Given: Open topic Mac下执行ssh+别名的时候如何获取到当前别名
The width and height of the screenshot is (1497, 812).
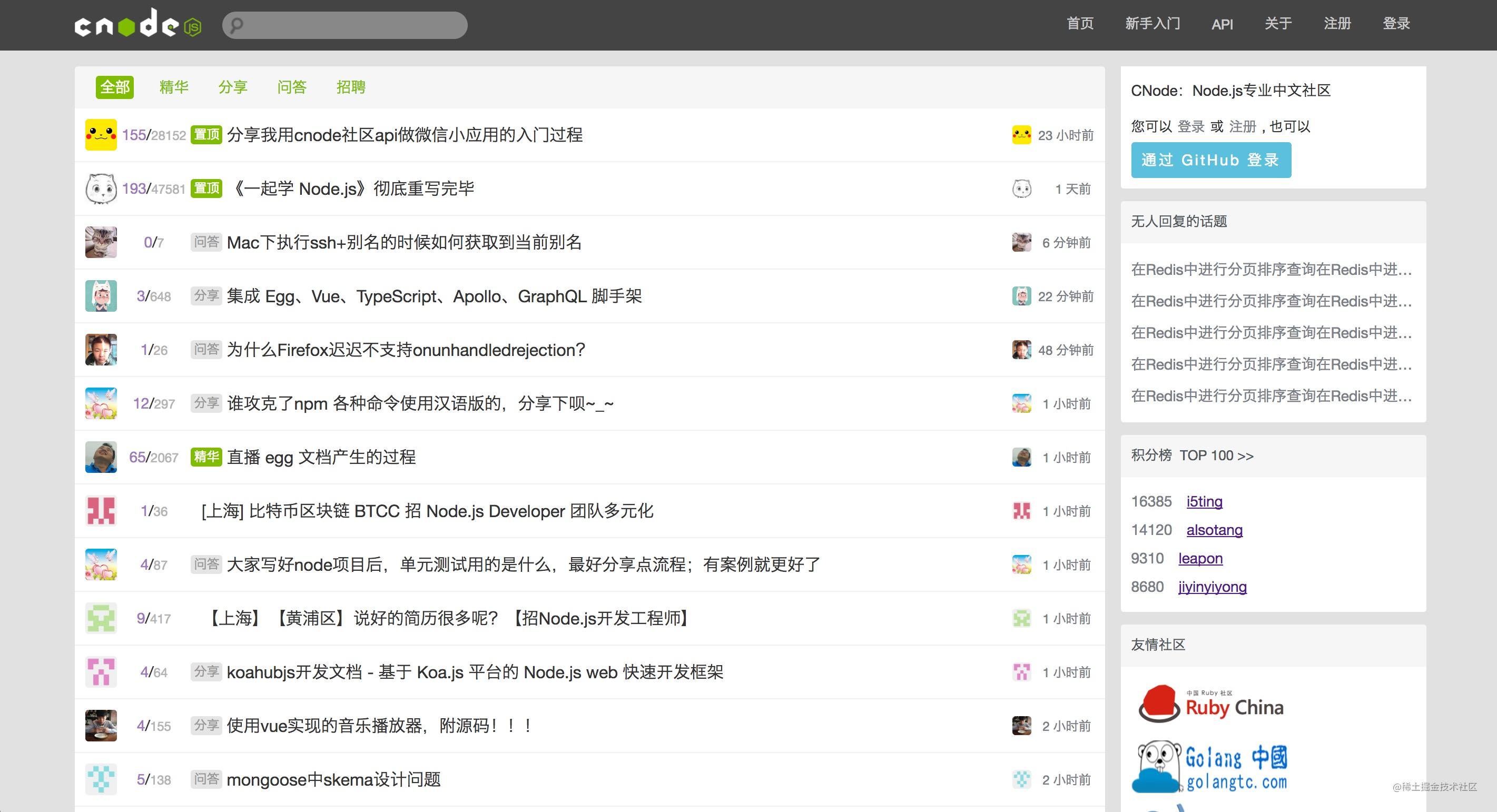Looking at the screenshot, I should [x=404, y=242].
